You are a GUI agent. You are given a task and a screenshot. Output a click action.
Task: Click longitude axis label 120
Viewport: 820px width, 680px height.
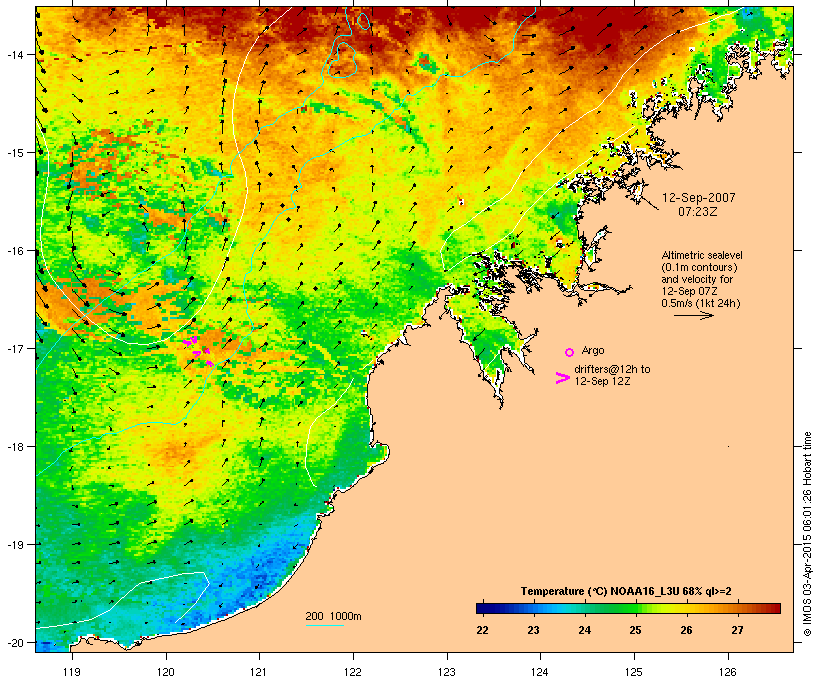tap(166, 672)
